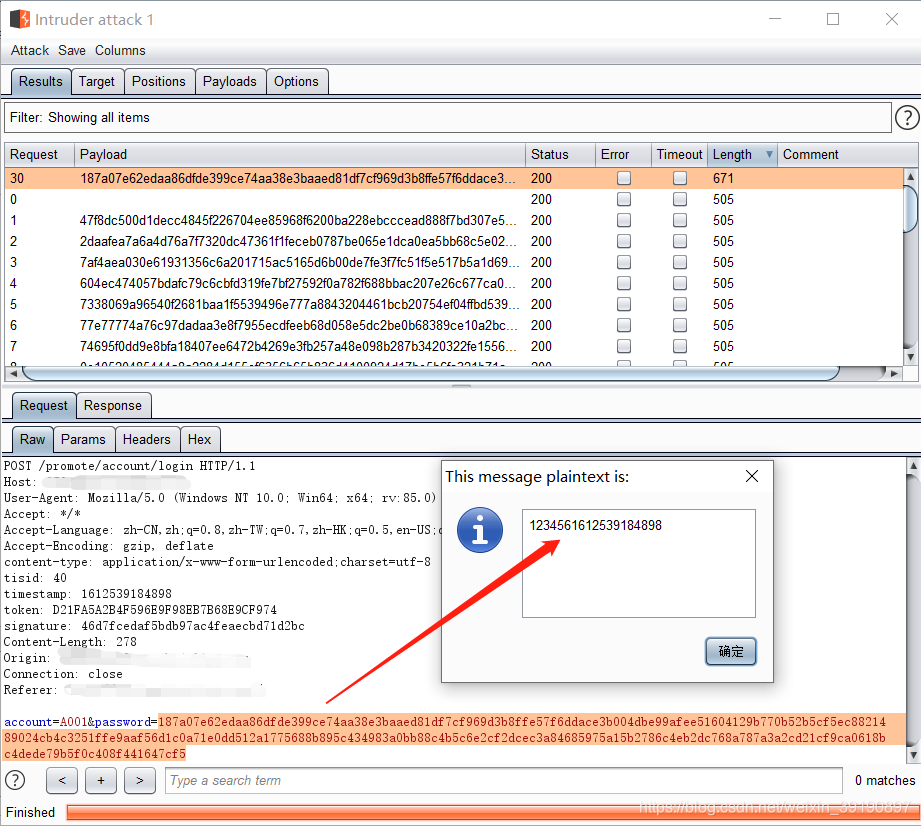This screenshot has height=826, width=921.
Task: Toggle Error checkbox for request 2
Action: point(624,241)
